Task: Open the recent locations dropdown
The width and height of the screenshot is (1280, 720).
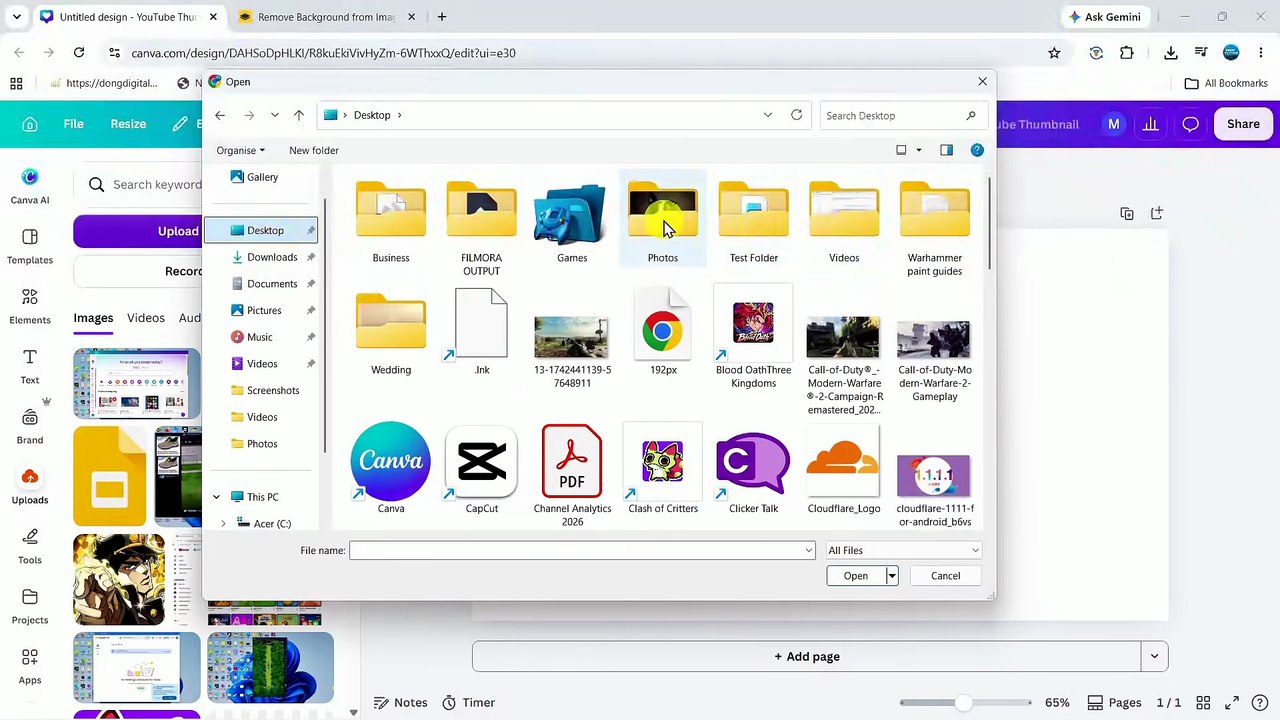Action: tap(274, 115)
